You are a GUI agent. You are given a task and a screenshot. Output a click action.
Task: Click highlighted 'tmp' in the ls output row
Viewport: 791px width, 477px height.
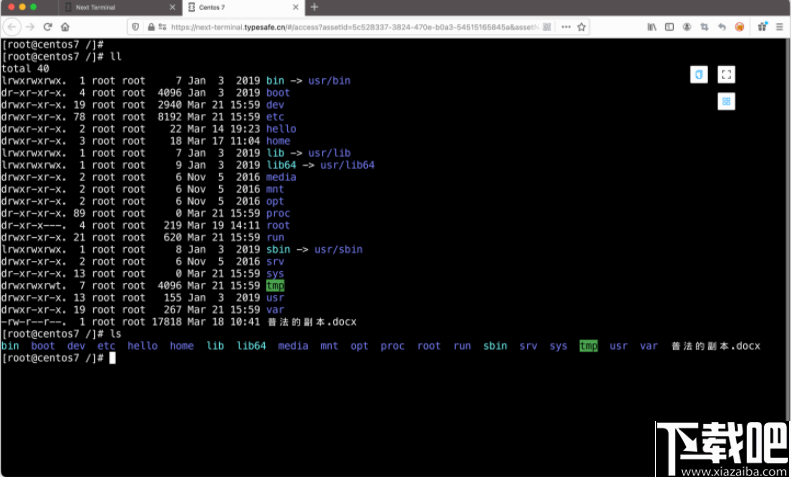[589, 346]
